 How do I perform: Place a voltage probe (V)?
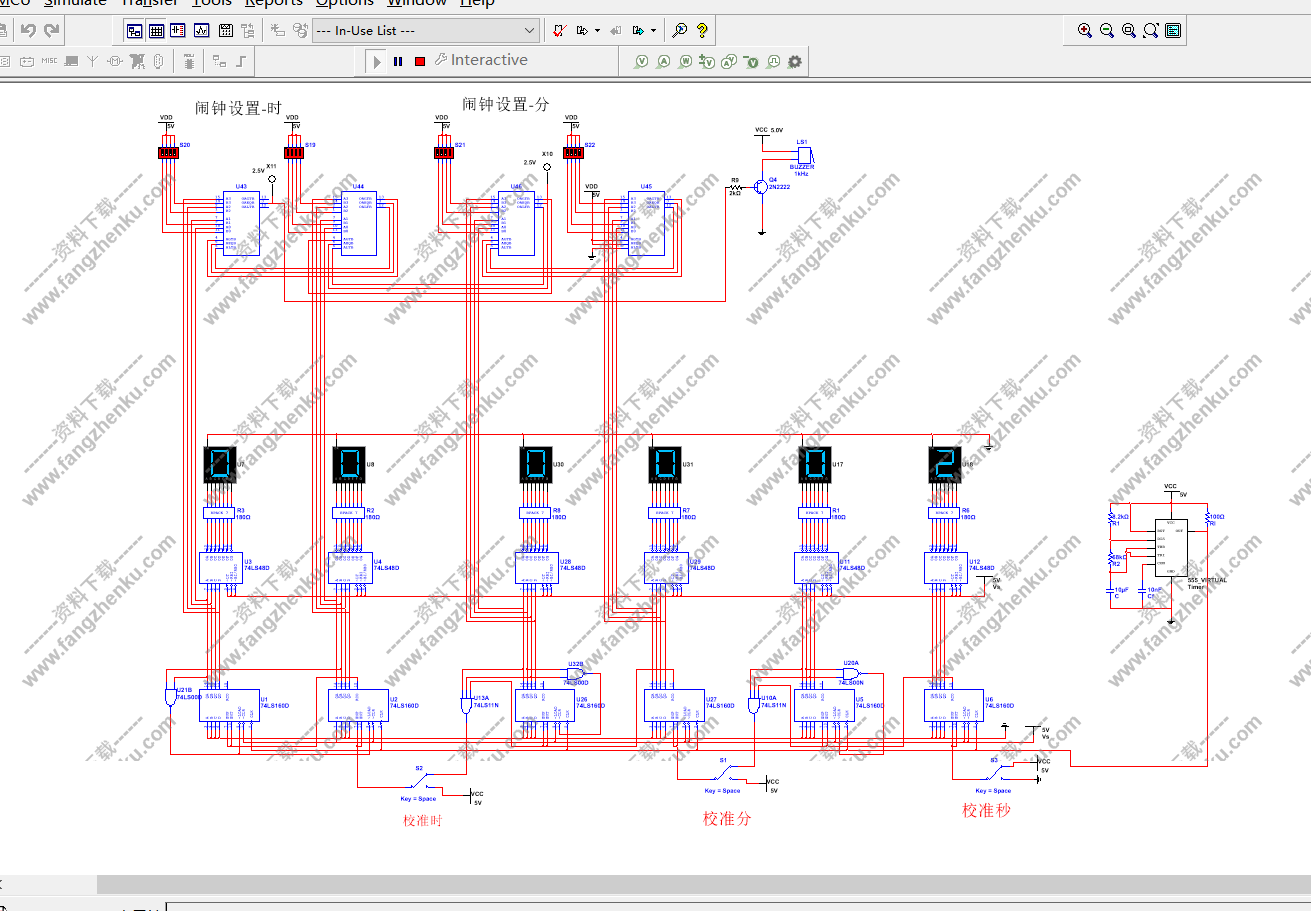641,61
